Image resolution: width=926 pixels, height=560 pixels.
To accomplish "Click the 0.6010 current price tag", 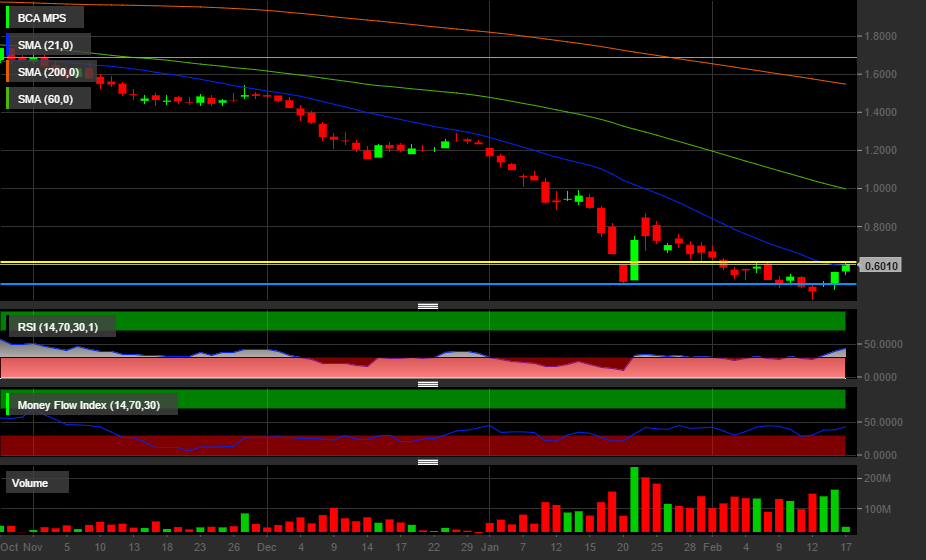I will [x=881, y=266].
